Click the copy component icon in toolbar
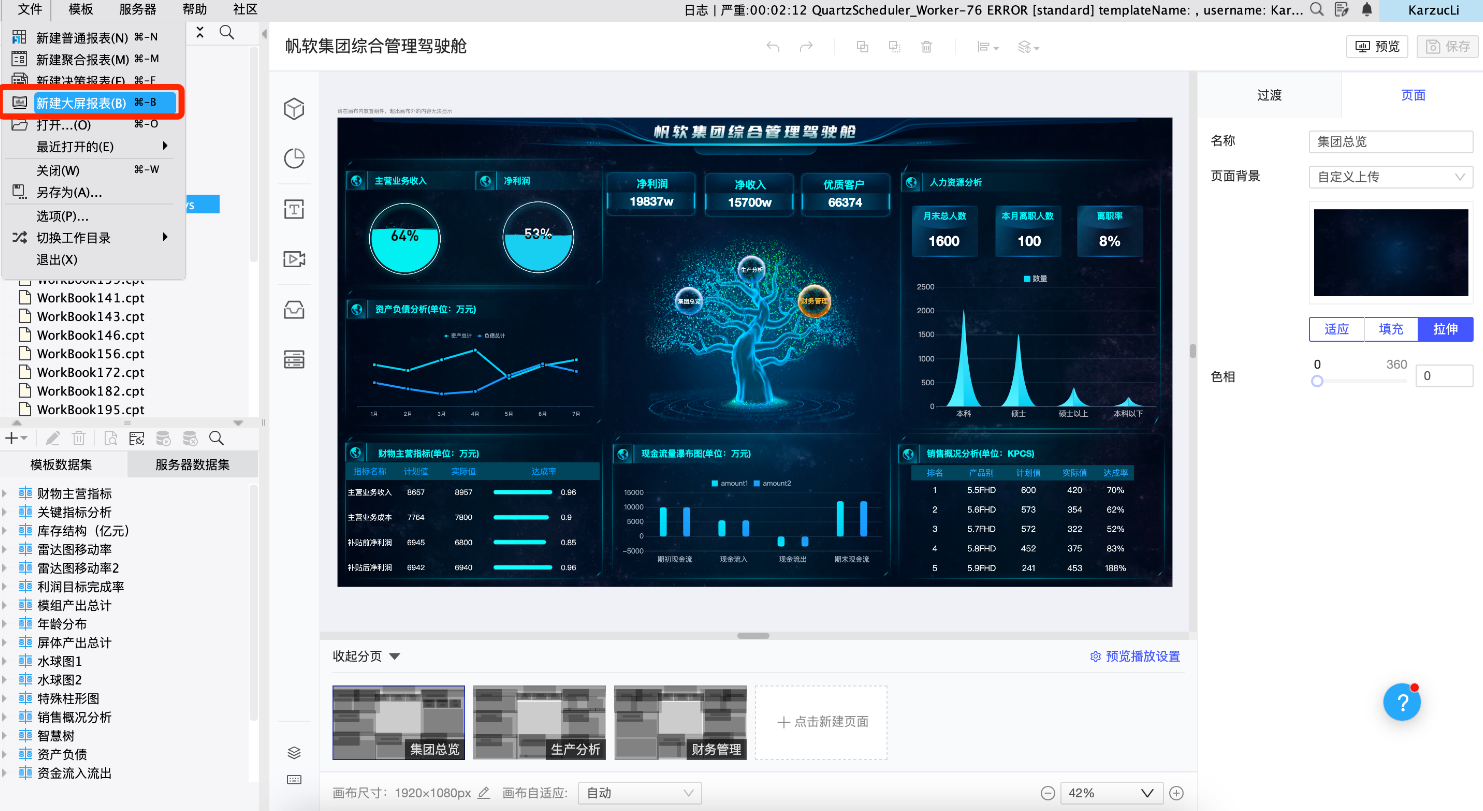The image size is (1483, 811). (862, 47)
